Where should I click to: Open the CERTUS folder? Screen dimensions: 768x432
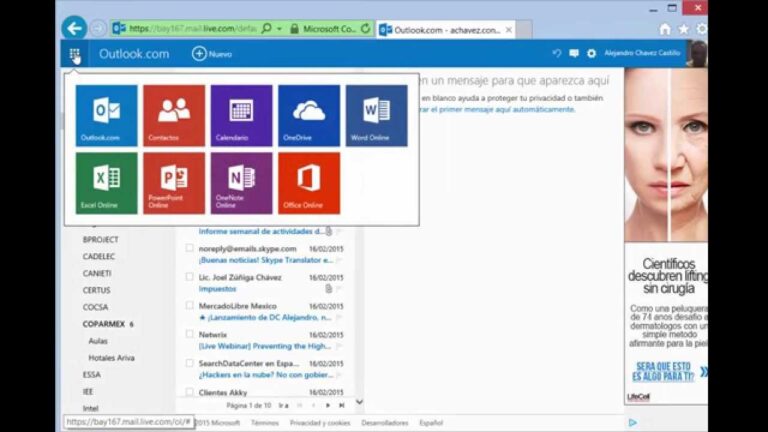click(x=96, y=290)
